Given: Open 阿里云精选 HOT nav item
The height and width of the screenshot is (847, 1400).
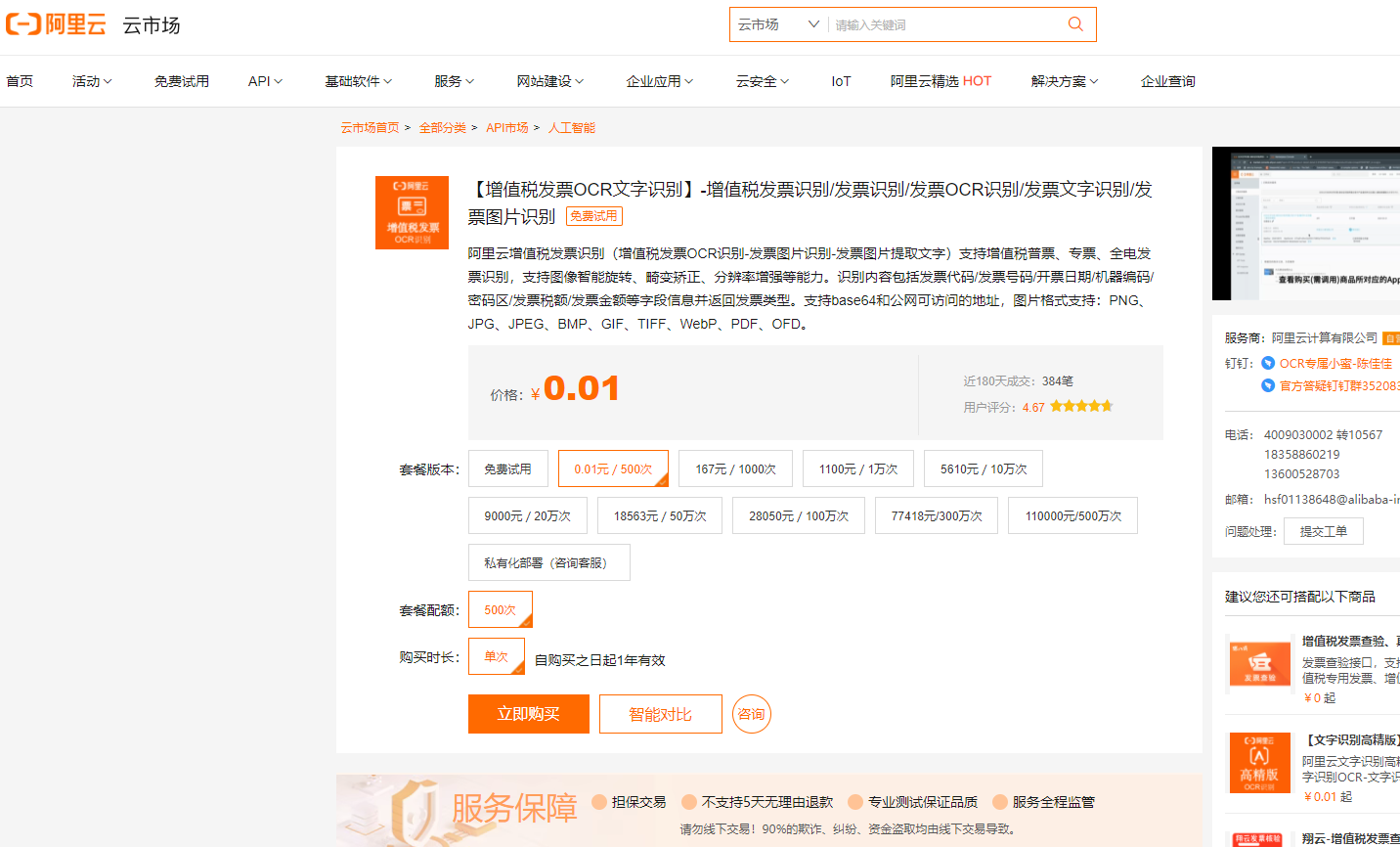Looking at the screenshot, I should coord(941,81).
